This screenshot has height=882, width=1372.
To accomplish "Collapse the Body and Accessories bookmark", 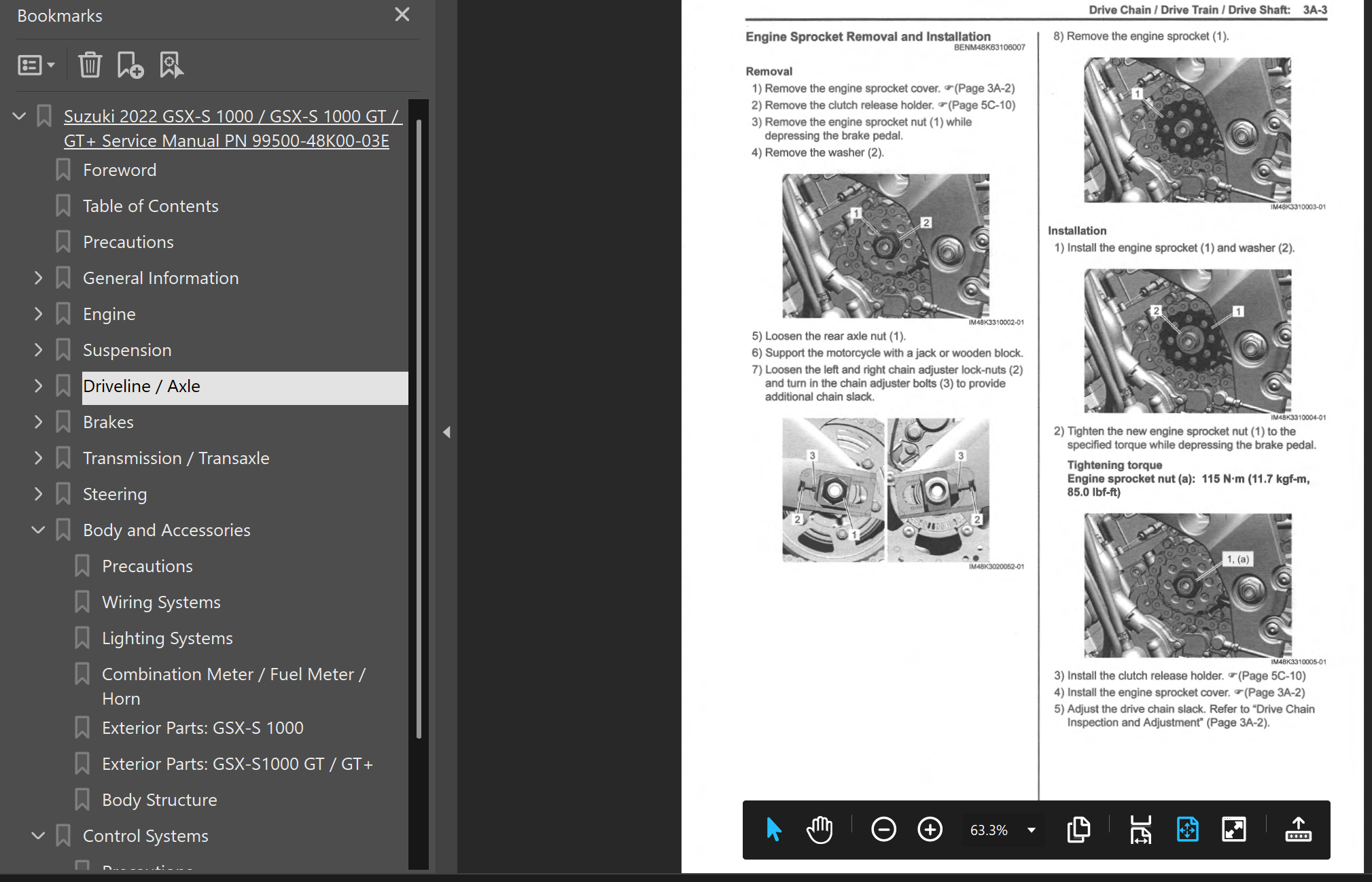I will 39,530.
